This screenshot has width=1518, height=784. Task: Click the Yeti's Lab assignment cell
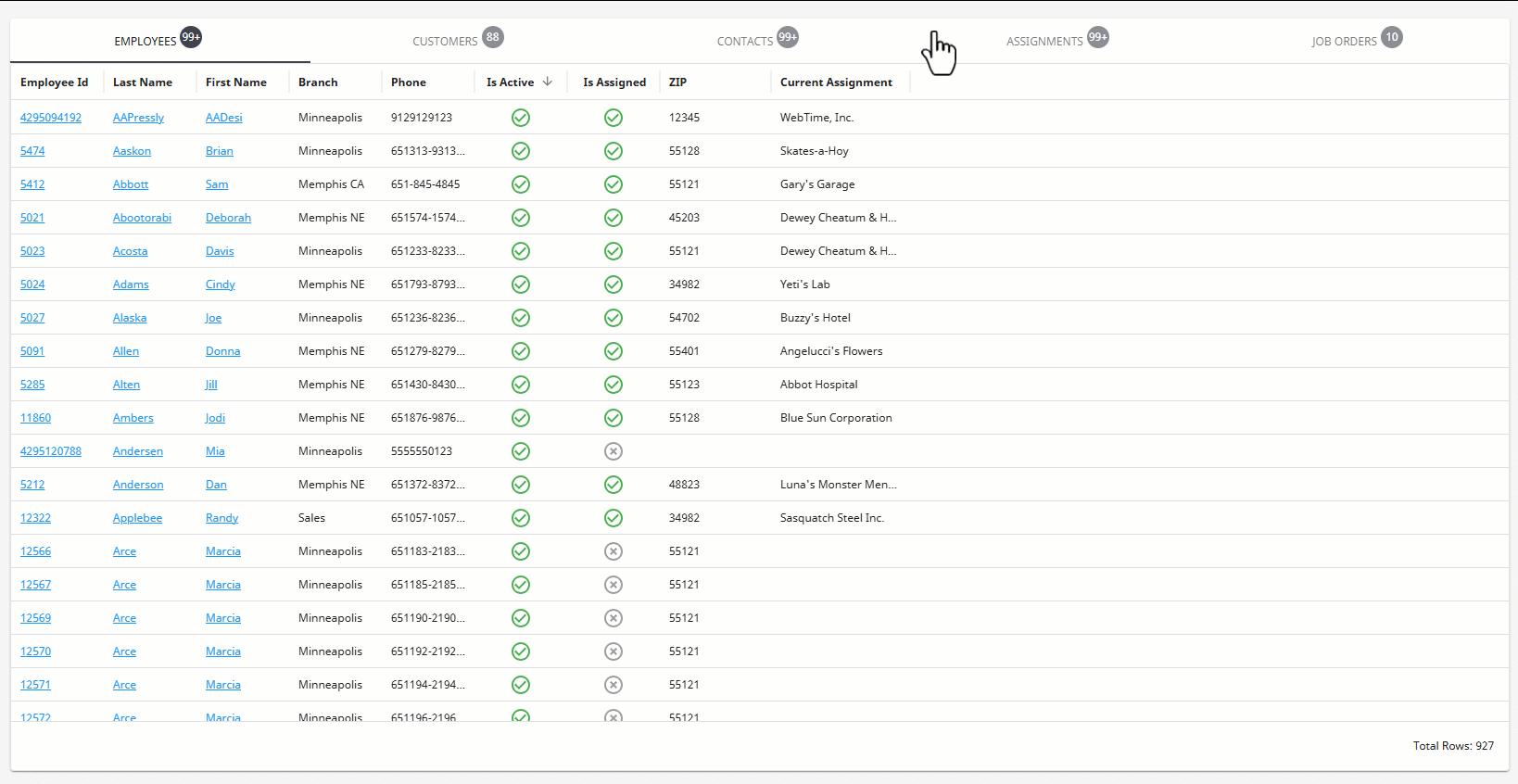click(x=805, y=285)
